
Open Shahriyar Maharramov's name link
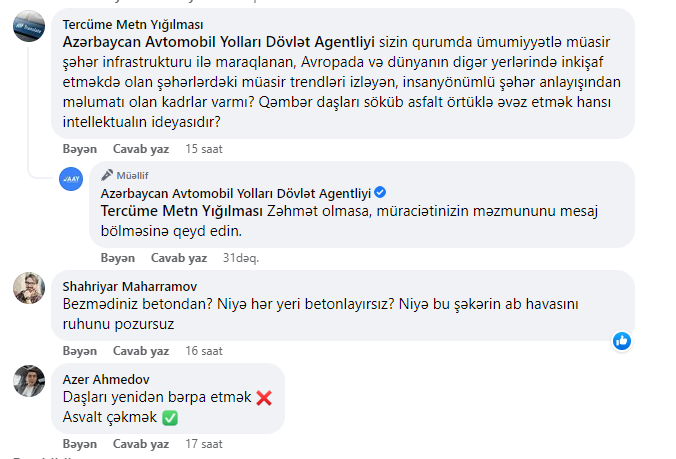(130, 284)
